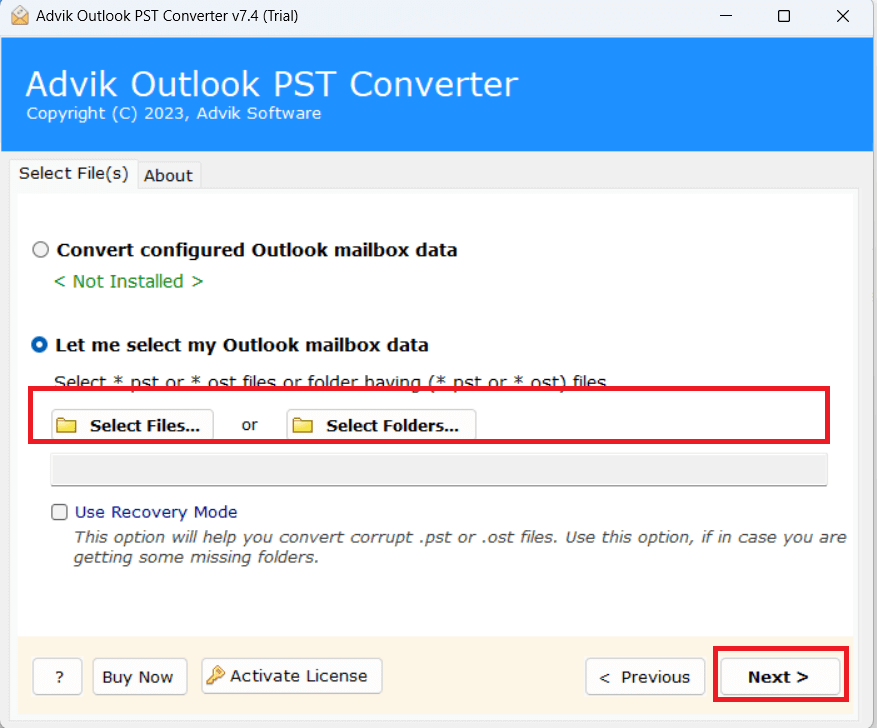
Task: Click the < Not Installed > status text
Action: click(128, 281)
